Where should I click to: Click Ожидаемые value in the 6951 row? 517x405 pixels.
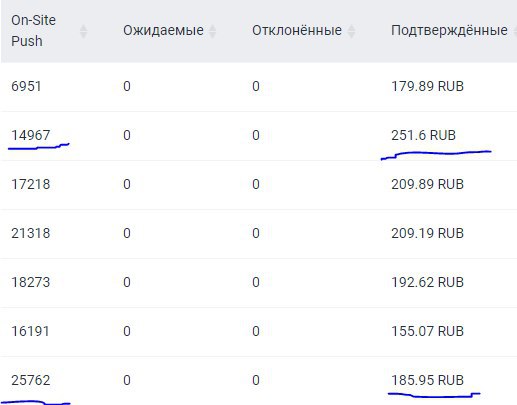[127, 86]
